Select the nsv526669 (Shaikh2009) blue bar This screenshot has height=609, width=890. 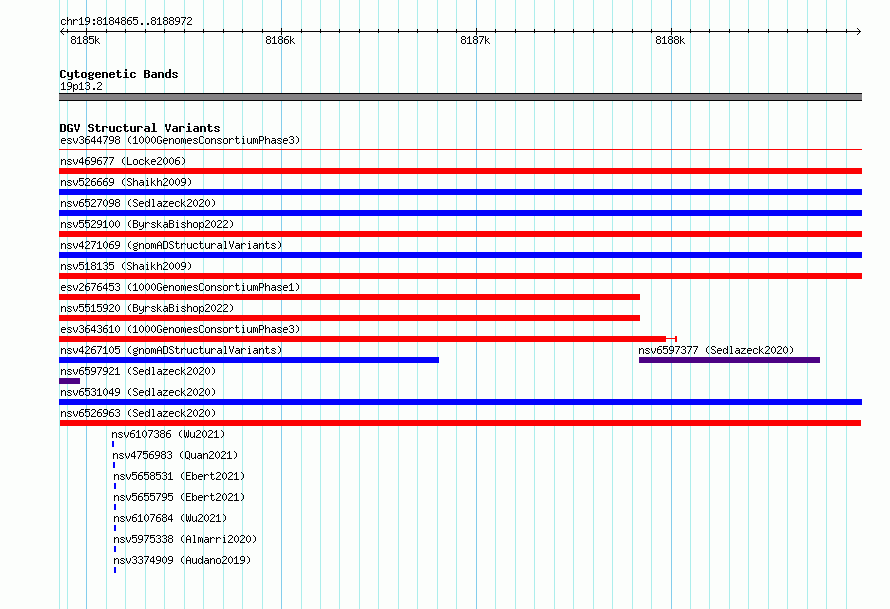pyautogui.click(x=460, y=192)
